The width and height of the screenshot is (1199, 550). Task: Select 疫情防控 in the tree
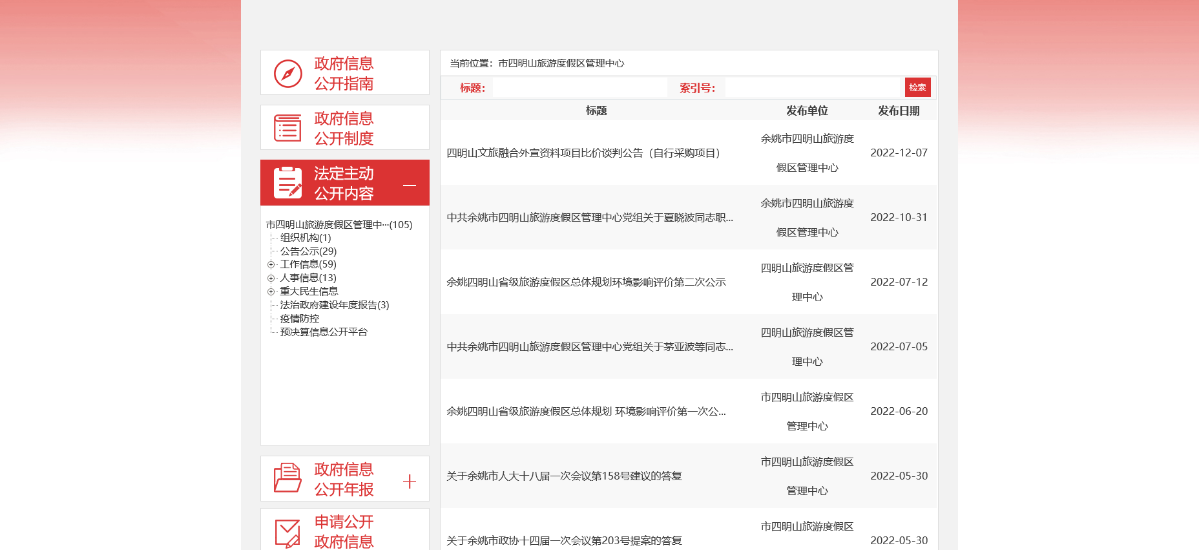(x=300, y=318)
